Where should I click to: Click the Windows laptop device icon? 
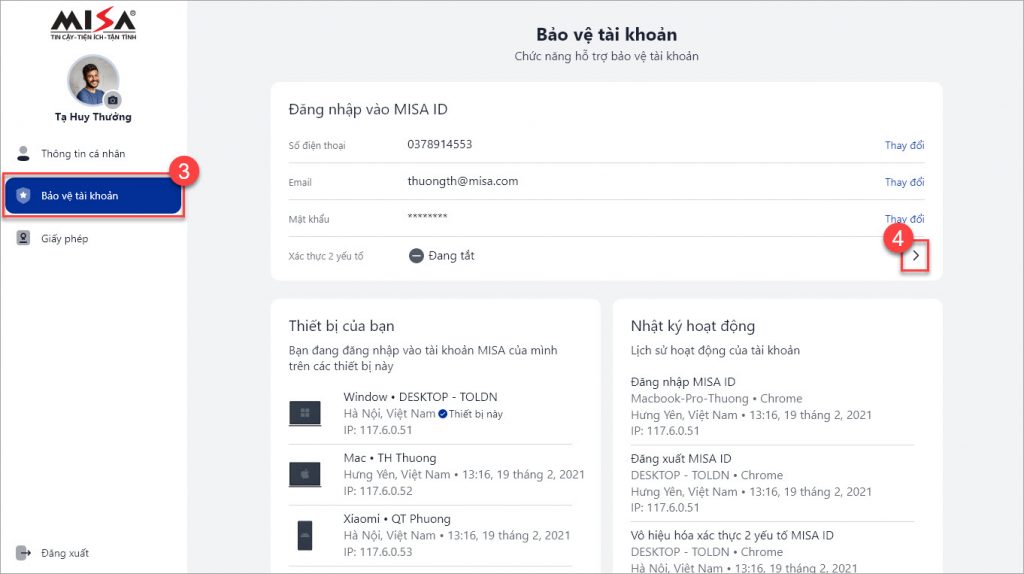tap(305, 413)
